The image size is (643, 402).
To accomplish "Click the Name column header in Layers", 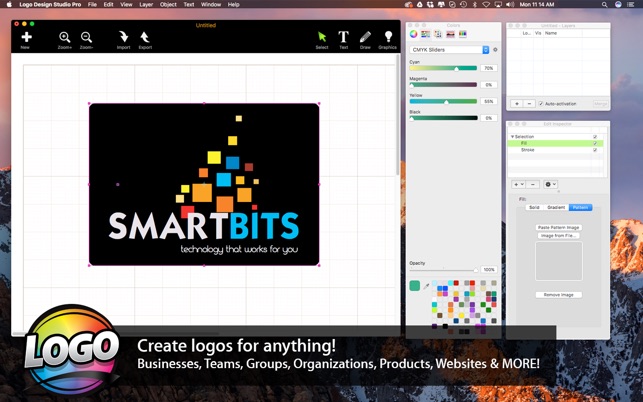I will click(551, 33).
